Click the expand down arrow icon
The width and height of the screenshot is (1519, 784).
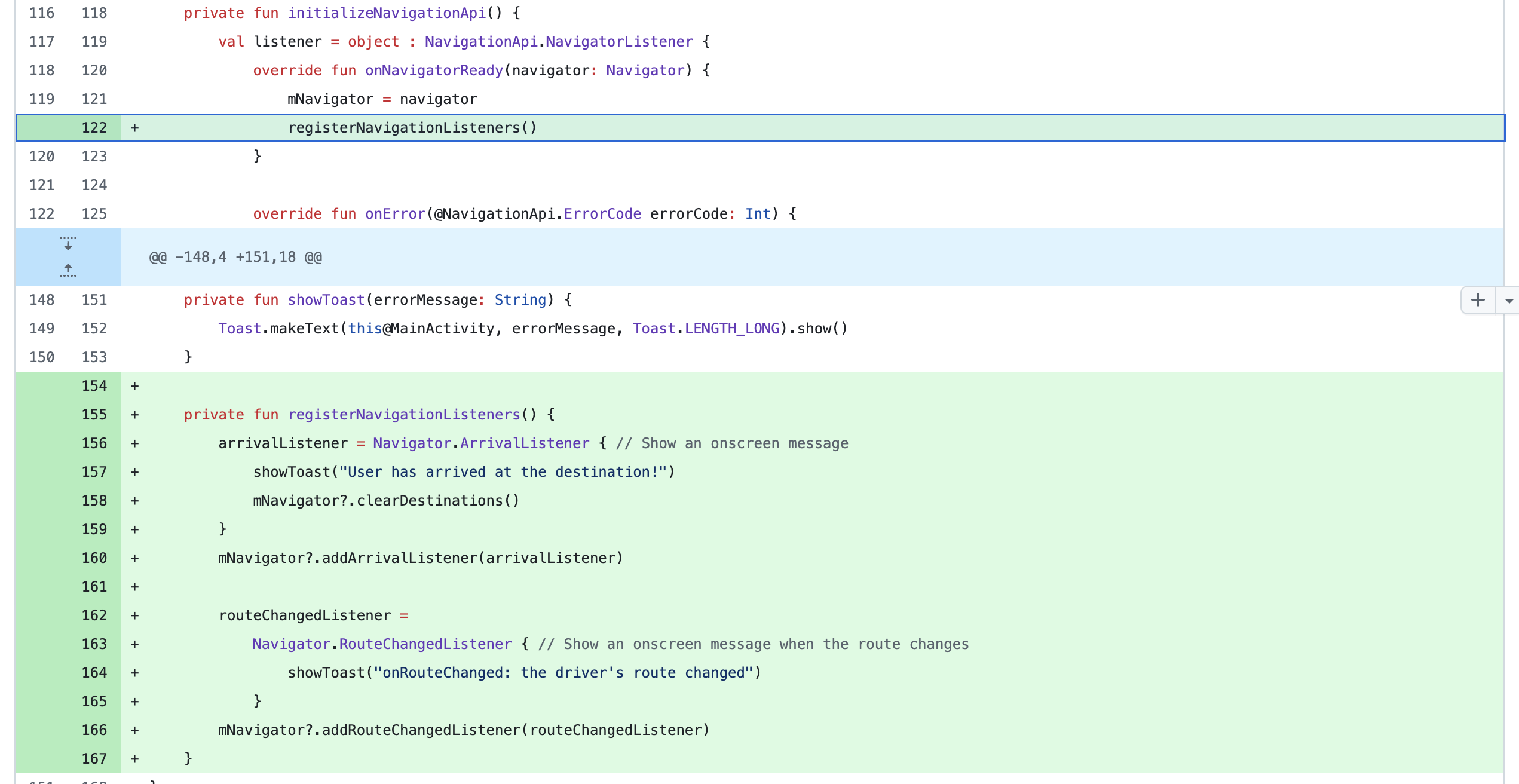coord(68,243)
